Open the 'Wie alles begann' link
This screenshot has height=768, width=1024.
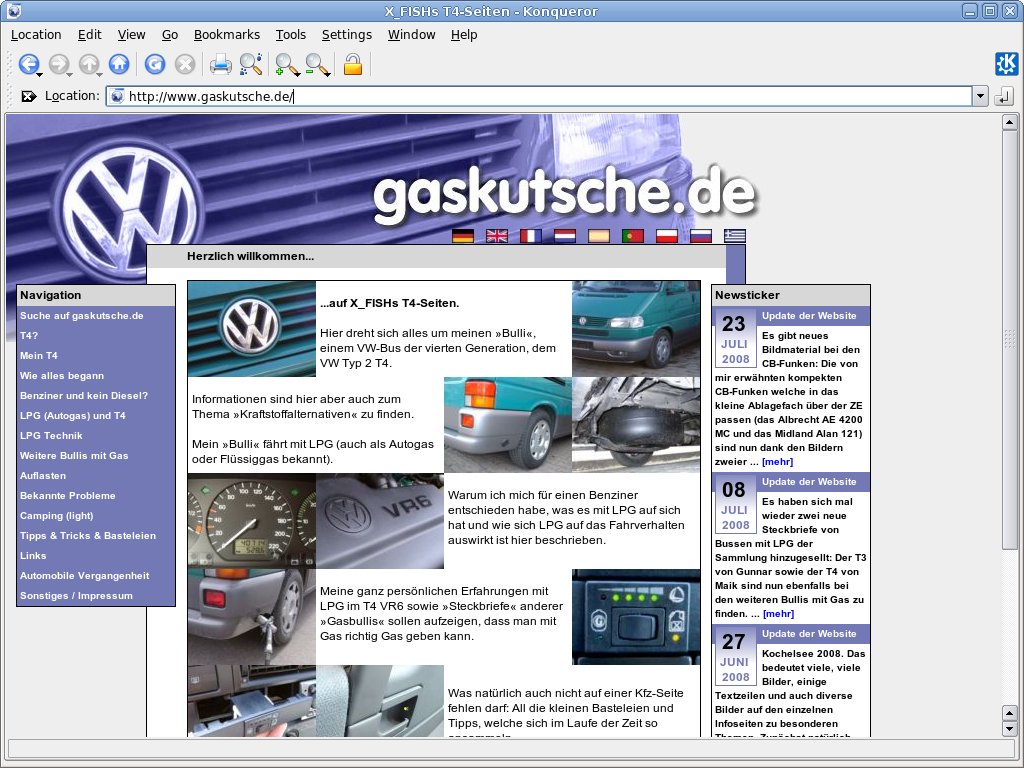point(62,376)
